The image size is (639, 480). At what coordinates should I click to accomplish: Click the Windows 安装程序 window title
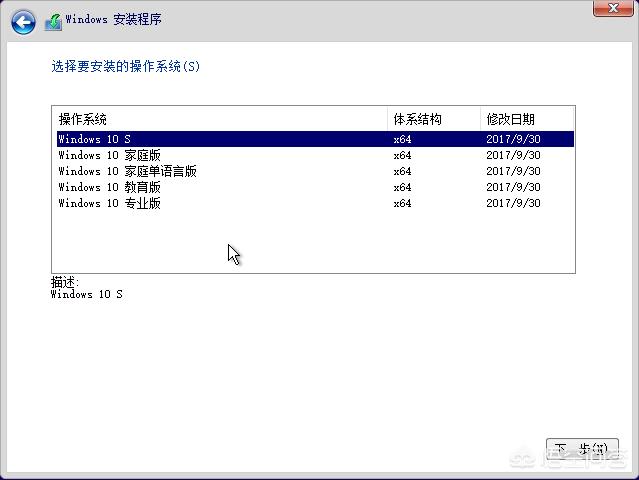(113, 19)
